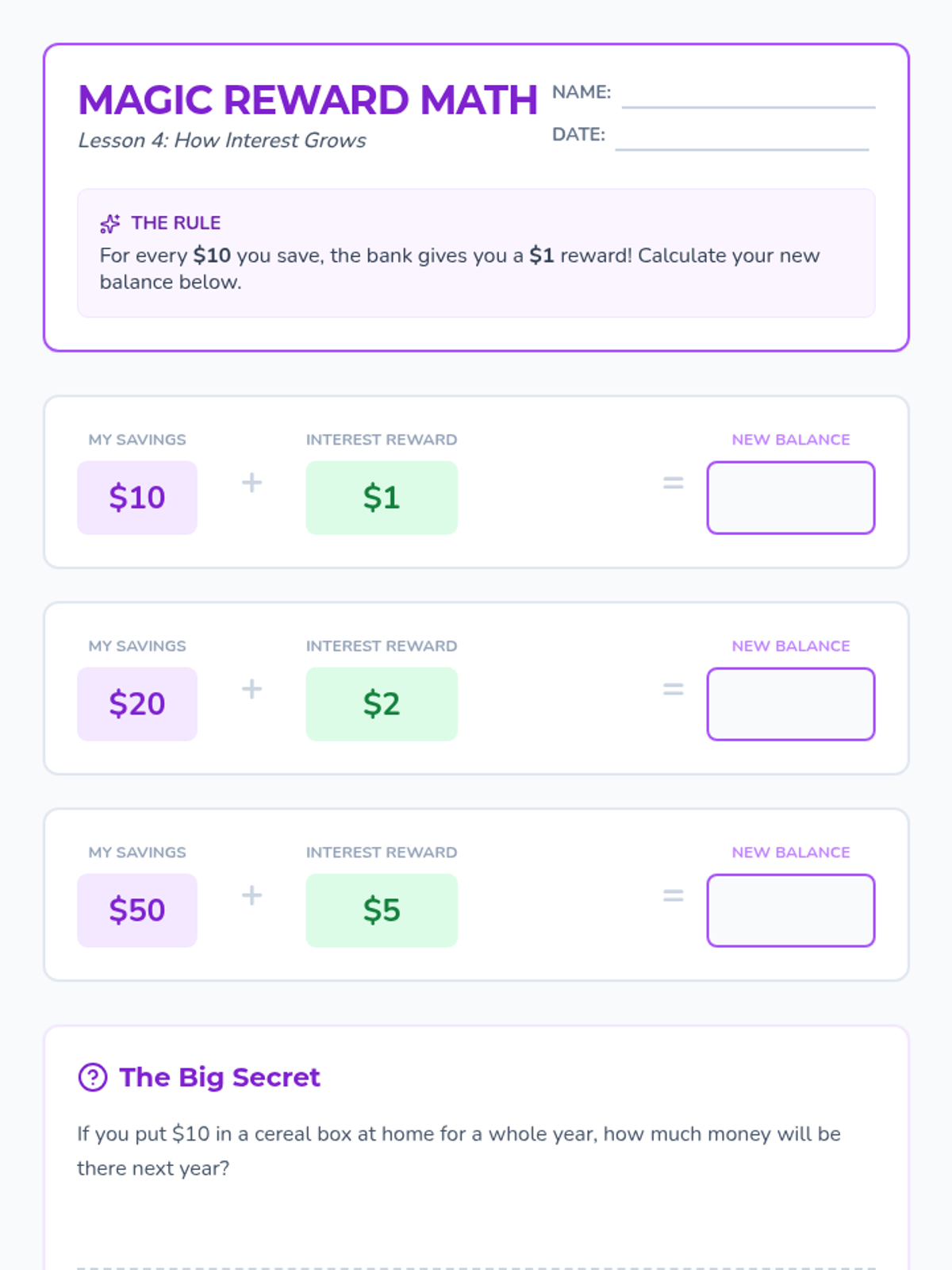The height and width of the screenshot is (1270, 952).
Task: Click the green $5 interest reward chip
Action: click(x=382, y=910)
